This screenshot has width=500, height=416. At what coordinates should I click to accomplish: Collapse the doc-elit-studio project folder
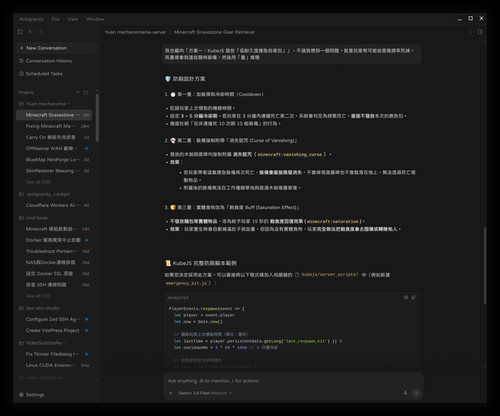pos(39,308)
